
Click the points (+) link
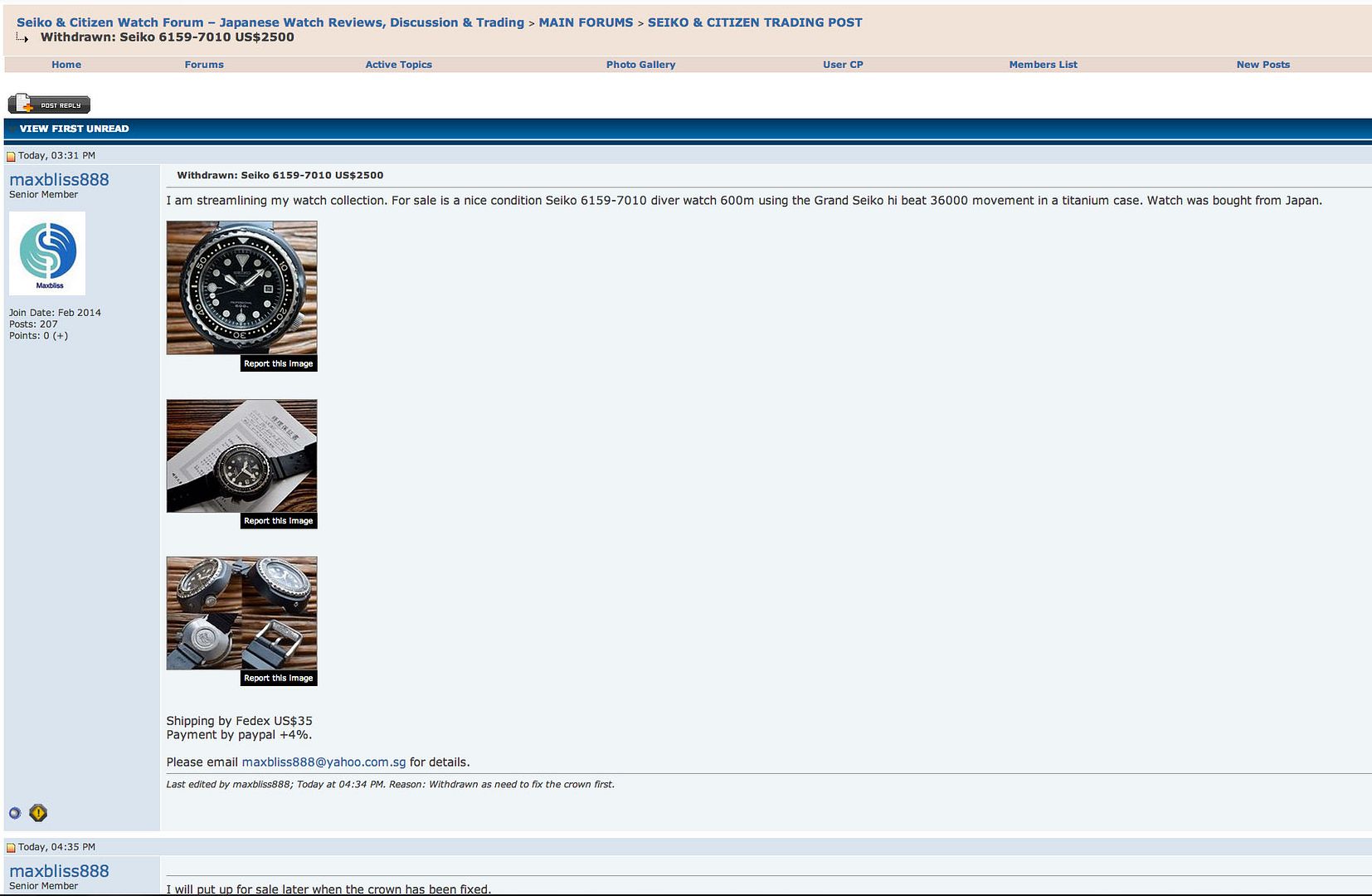coord(61,335)
